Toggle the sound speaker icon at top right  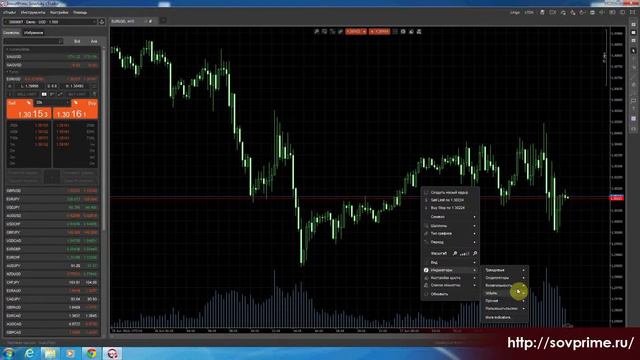tap(602, 13)
